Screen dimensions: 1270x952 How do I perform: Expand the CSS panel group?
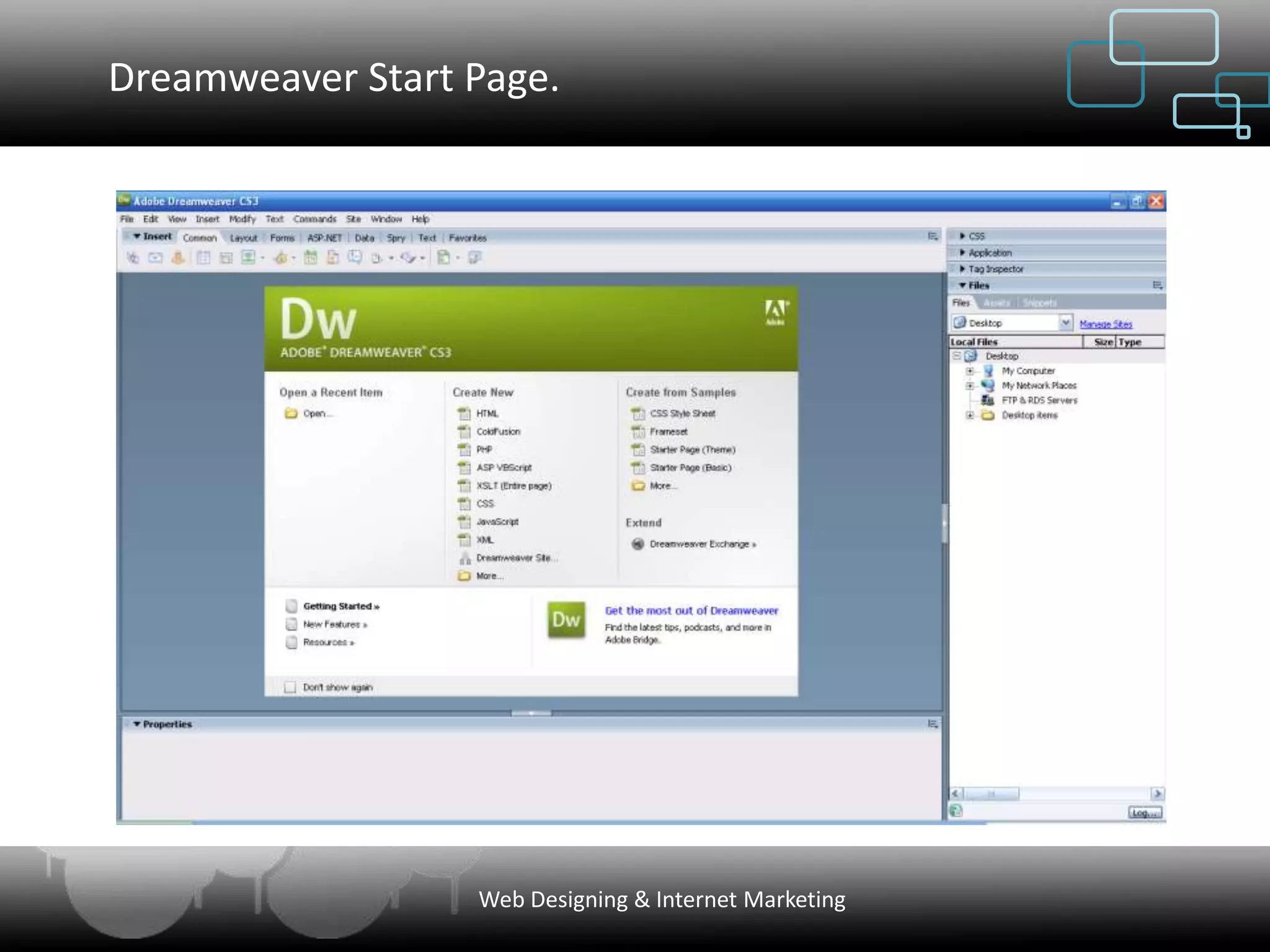pyautogui.click(x=962, y=236)
